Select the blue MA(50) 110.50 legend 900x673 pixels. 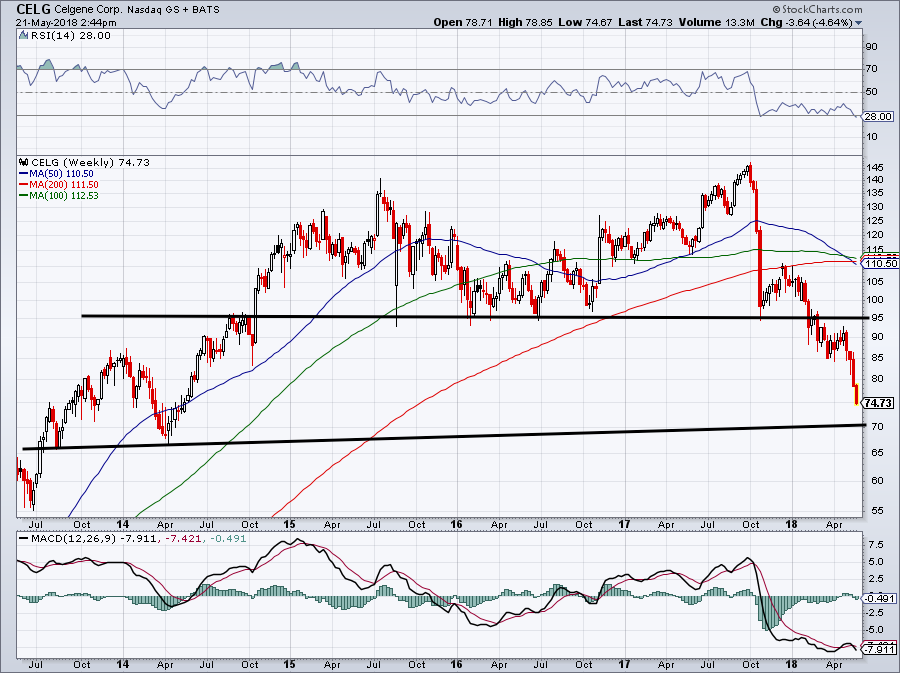56,173
